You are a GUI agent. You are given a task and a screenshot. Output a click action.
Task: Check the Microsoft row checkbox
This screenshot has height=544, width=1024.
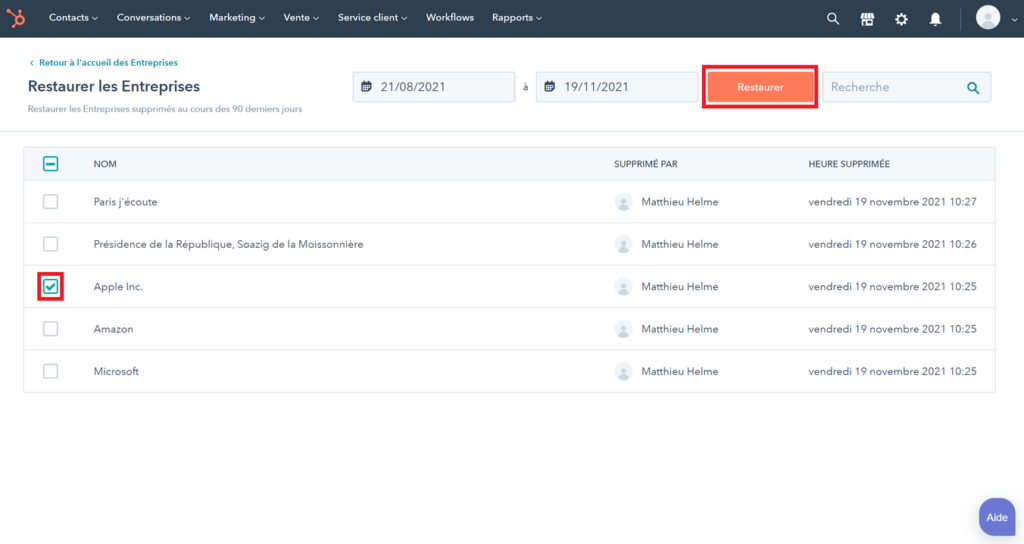(50, 372)
